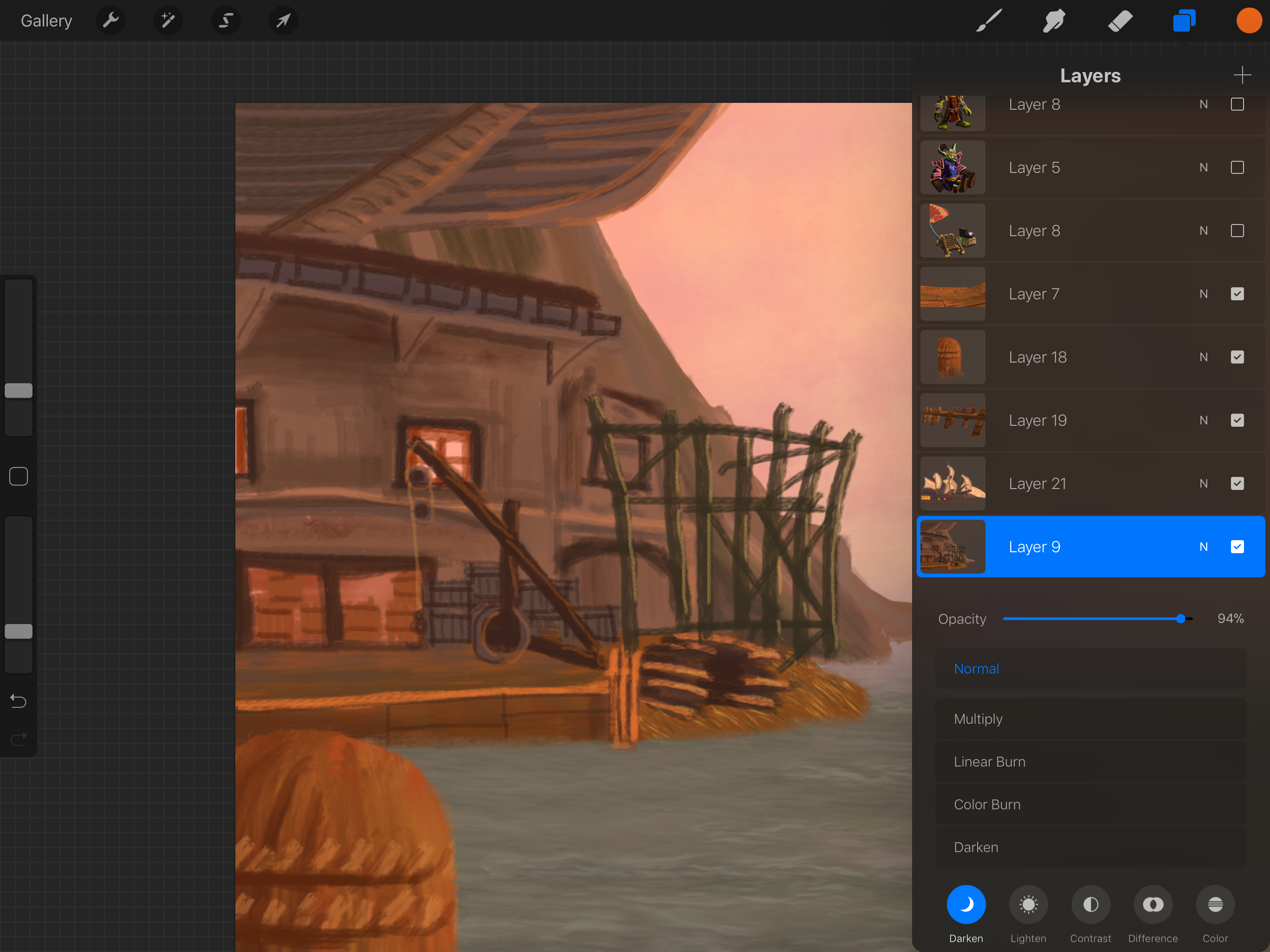Select Layer 18 thumbnail
The width and height of the screenshot is (1270, 952).
952,357
